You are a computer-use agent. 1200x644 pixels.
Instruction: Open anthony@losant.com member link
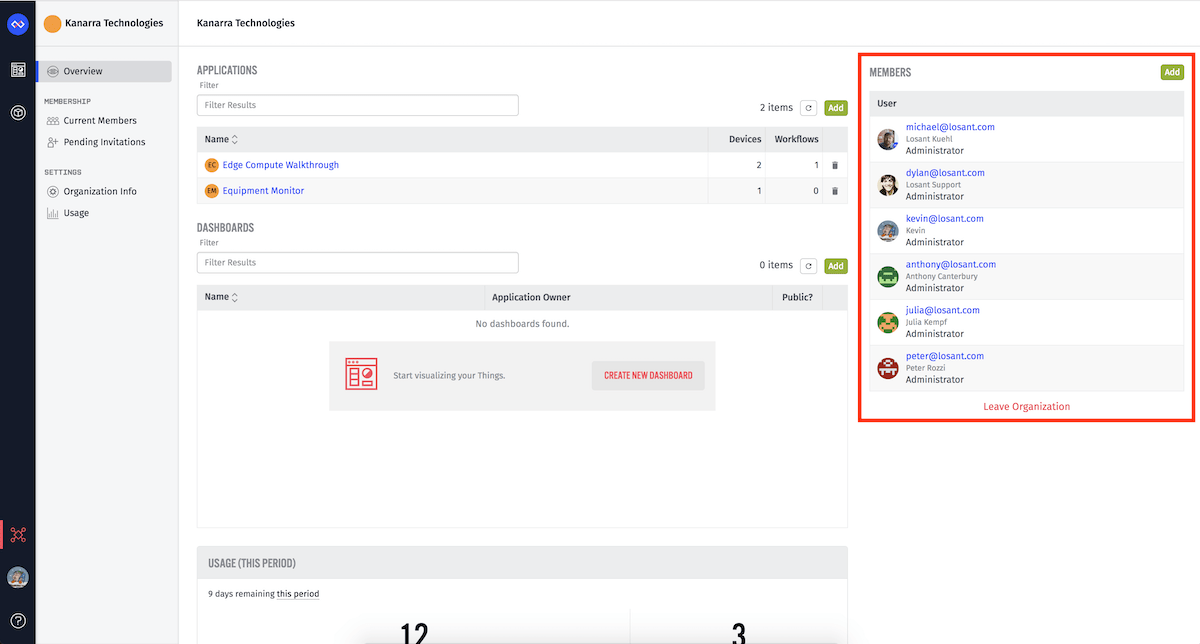tap(951, 265)
